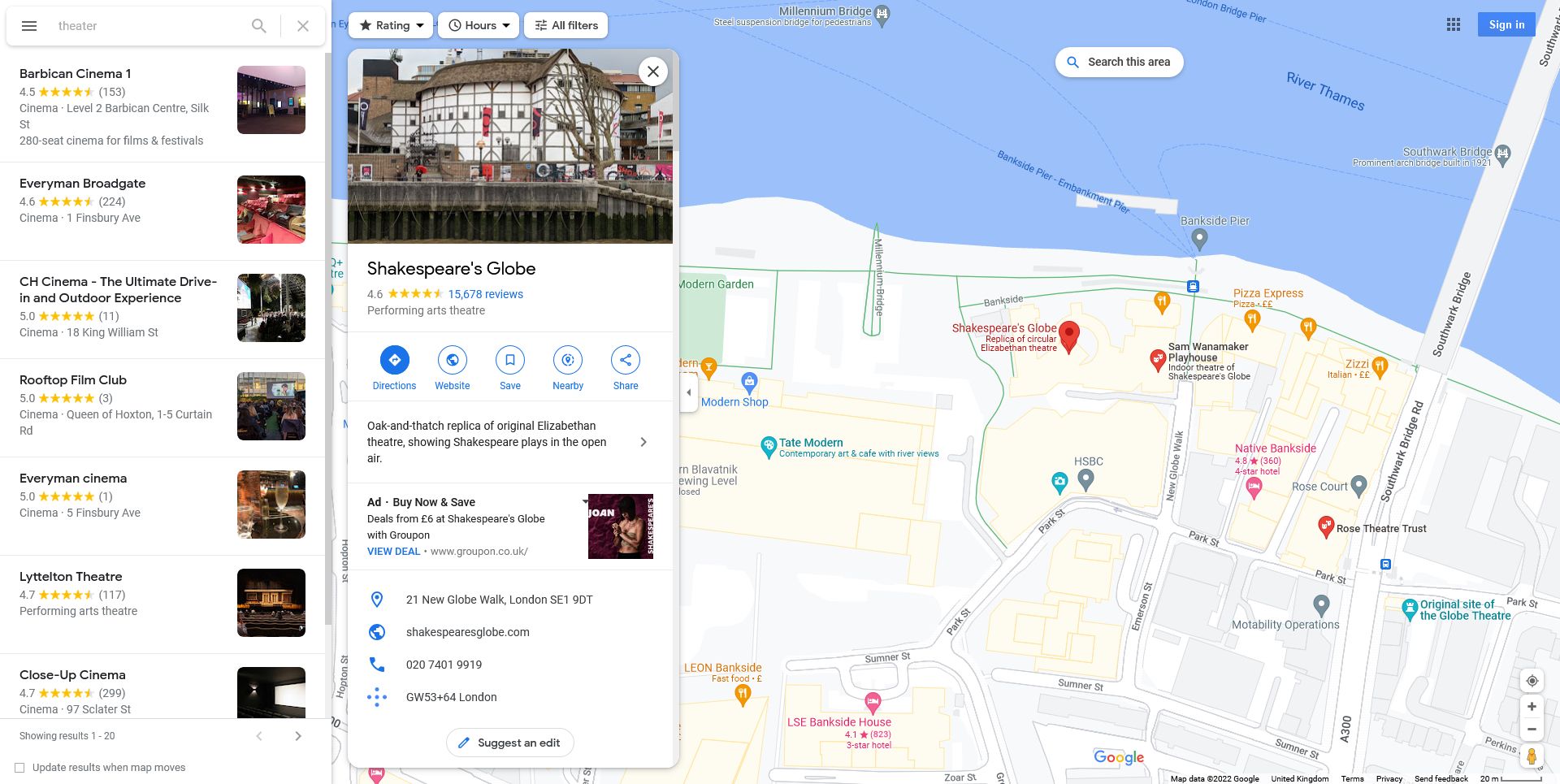Select CH Cinema drive-in result
The height and width of the screenshot is (784, 1560).
(162, 310)
